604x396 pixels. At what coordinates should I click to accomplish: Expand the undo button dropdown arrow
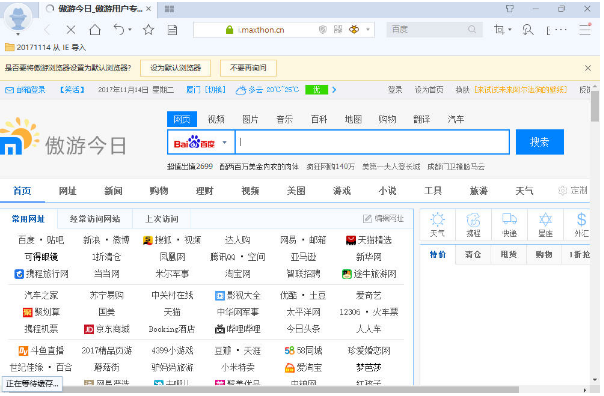coord(130,29)
